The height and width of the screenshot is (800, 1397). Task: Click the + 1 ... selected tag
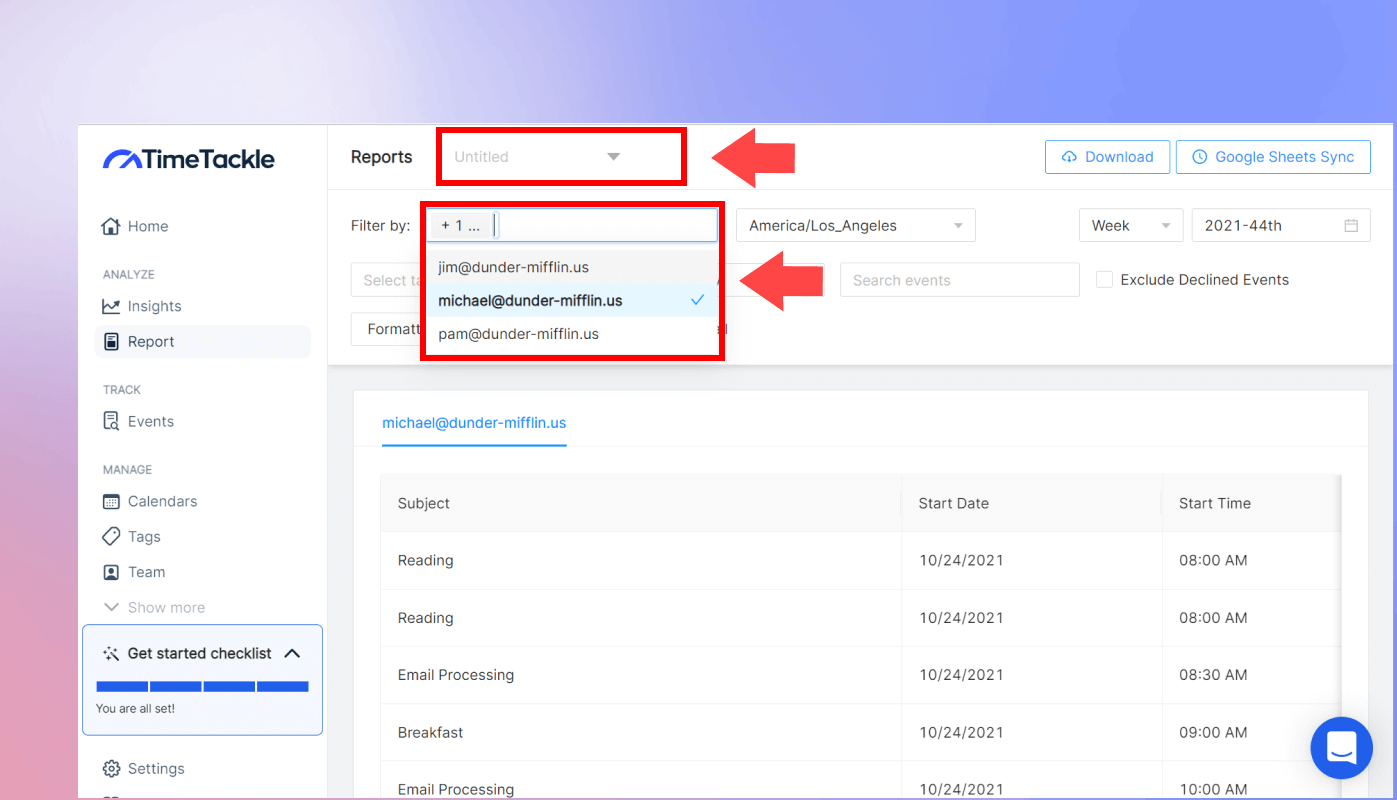coord(460,225)
